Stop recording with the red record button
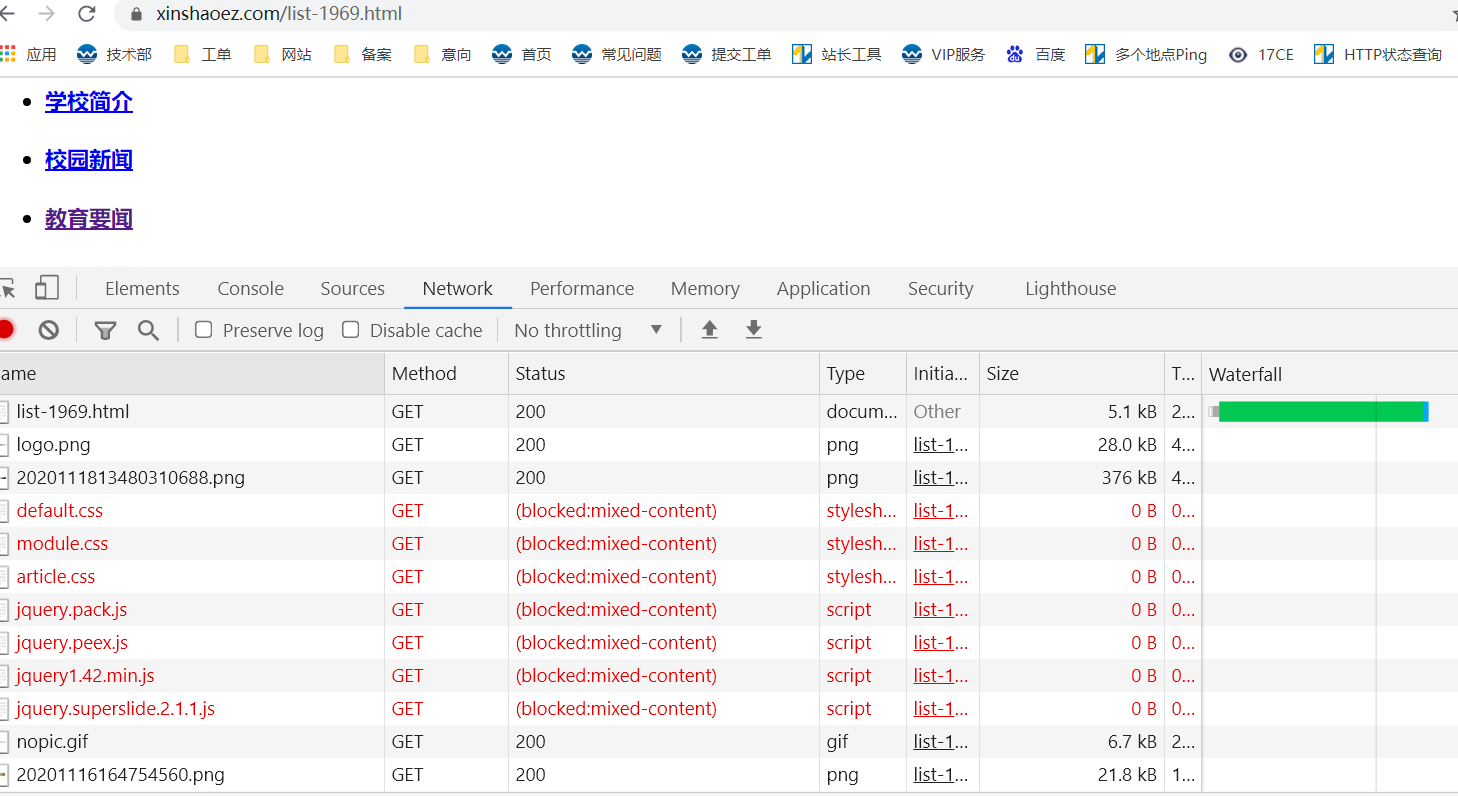Viewport: 1458px width, 796px height. (x=6, y=330)
